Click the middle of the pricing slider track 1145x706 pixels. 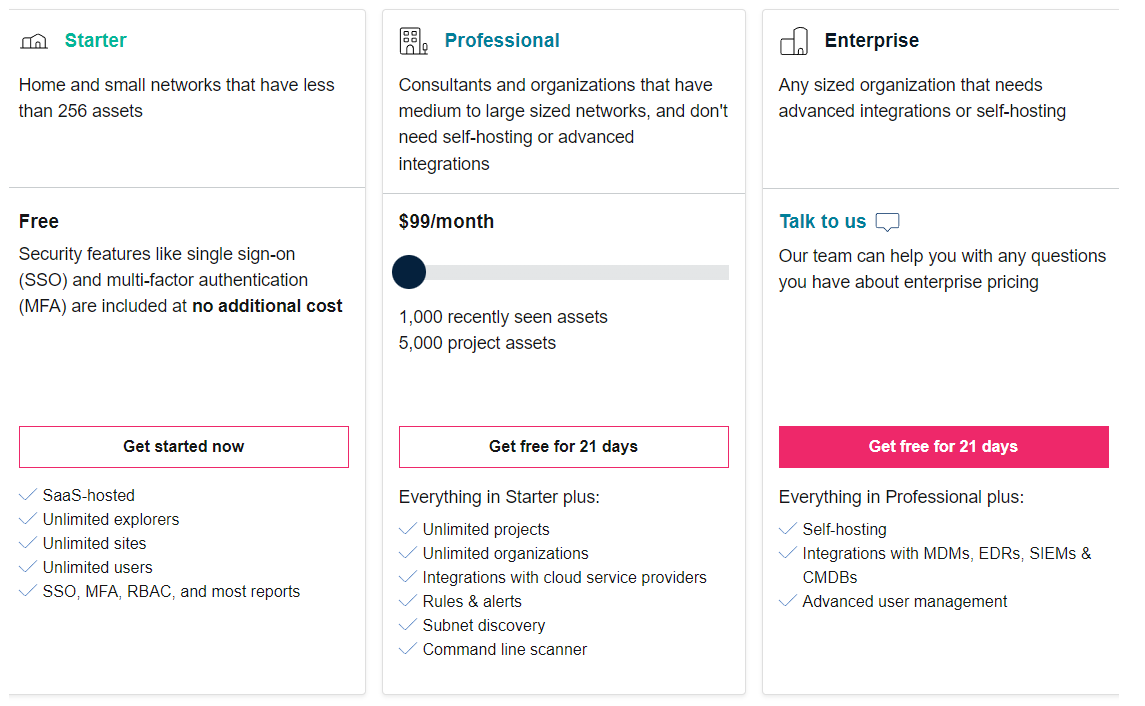[564, 272]
